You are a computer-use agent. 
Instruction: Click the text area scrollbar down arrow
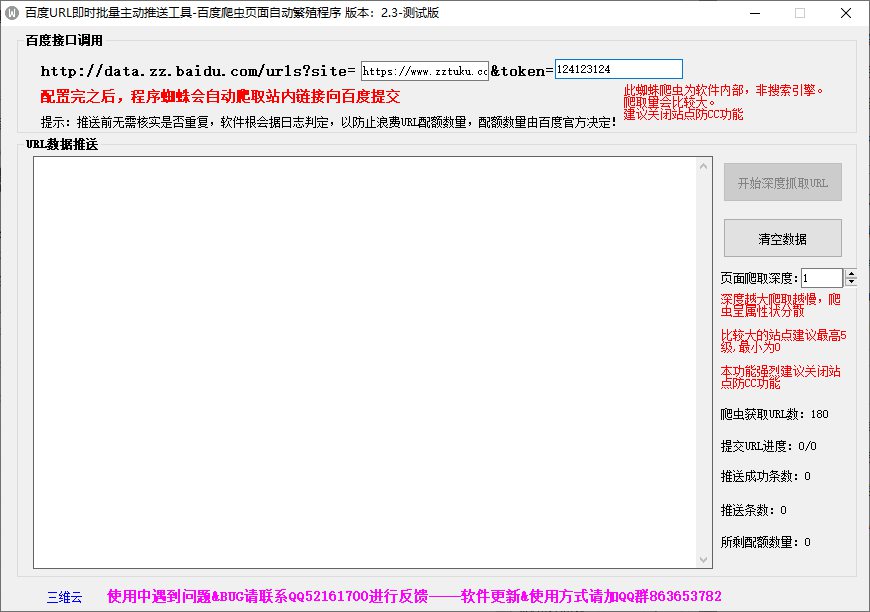tap(704, 559)
